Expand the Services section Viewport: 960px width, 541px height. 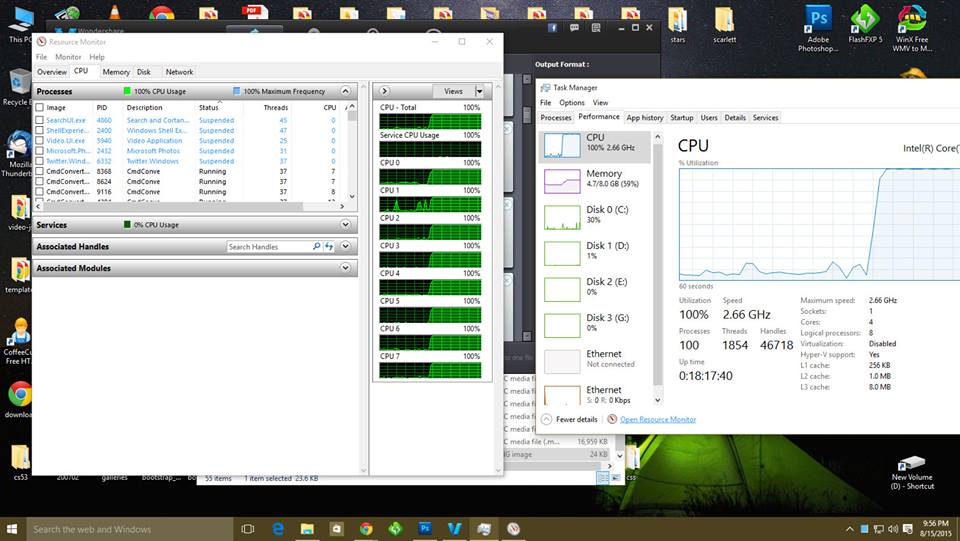(x=346, y=225)
